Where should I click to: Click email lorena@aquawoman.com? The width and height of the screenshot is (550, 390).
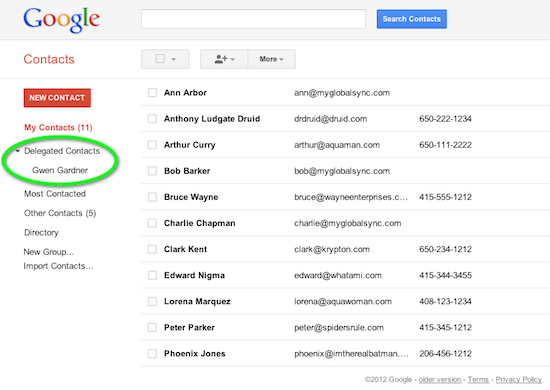[343, 302]
